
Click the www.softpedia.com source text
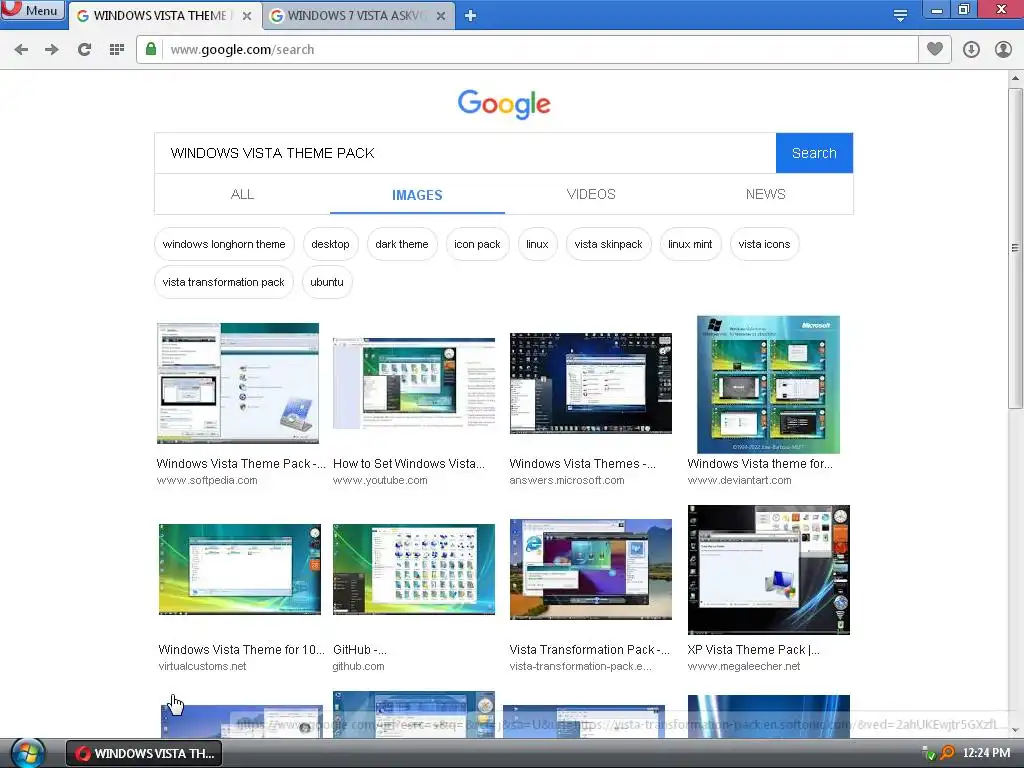coord(207,481)
